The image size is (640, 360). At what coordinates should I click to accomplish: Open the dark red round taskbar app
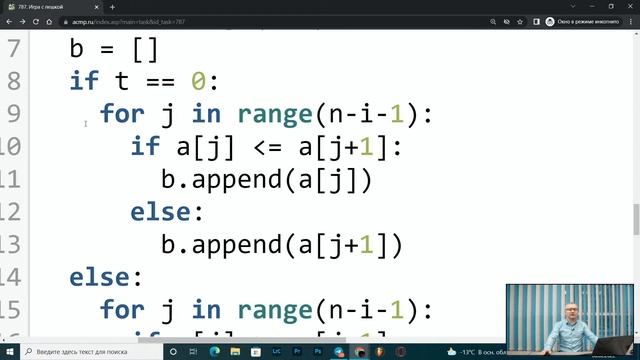(x=401, y=351)
